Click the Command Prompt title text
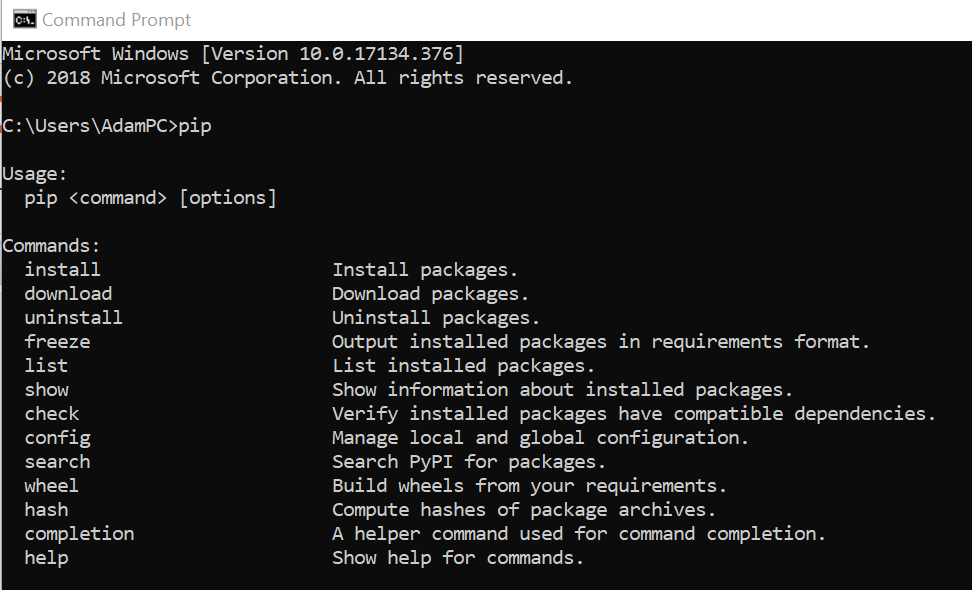972x590 pixels. (117, 18)
